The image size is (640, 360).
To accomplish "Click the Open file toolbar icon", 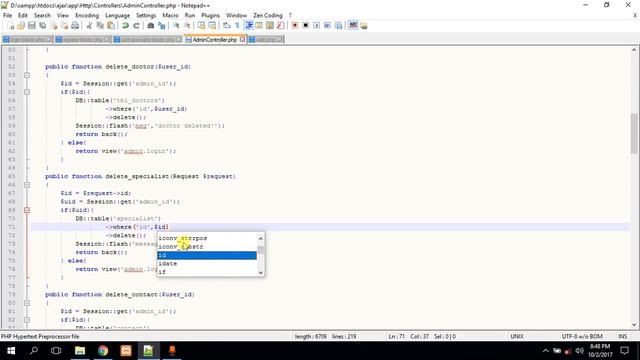I will (x=21, y=26).
